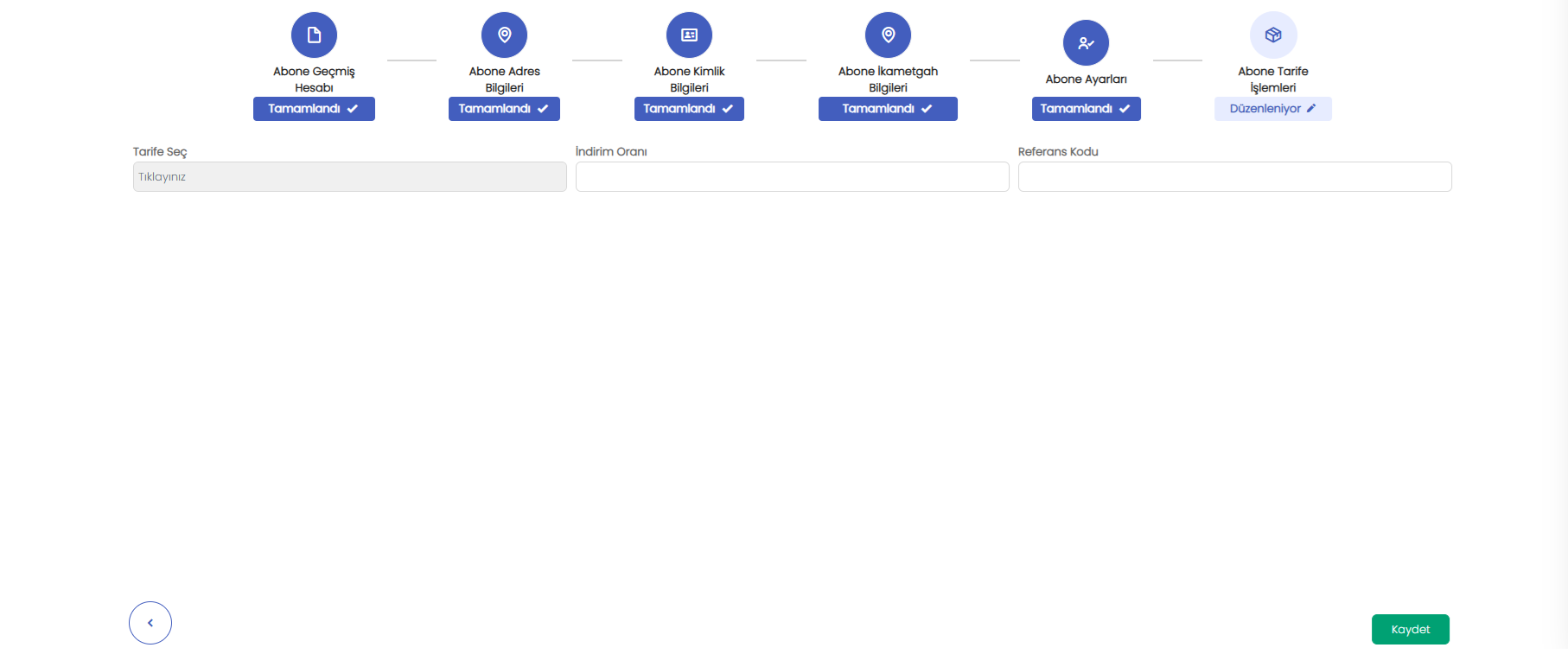Click the Abone Geçmiş Hesabı document icon
Image resolution: width=1568 pixels, height=654 pixels.
(x=314, y=35)
